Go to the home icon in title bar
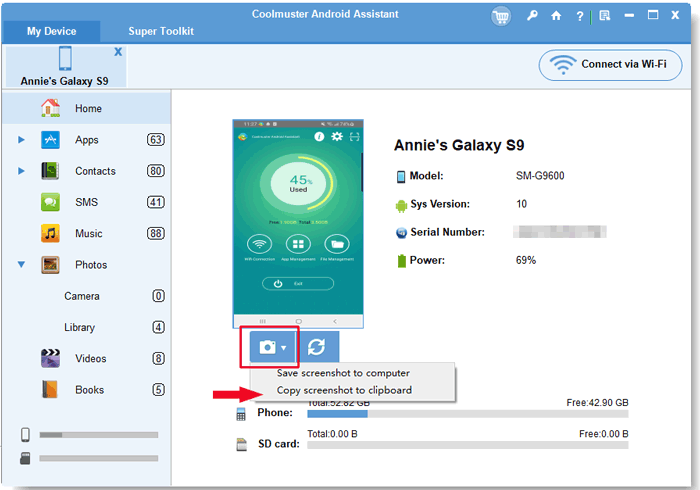This screenshot has height=490, width=700. (x=556, y=16)
